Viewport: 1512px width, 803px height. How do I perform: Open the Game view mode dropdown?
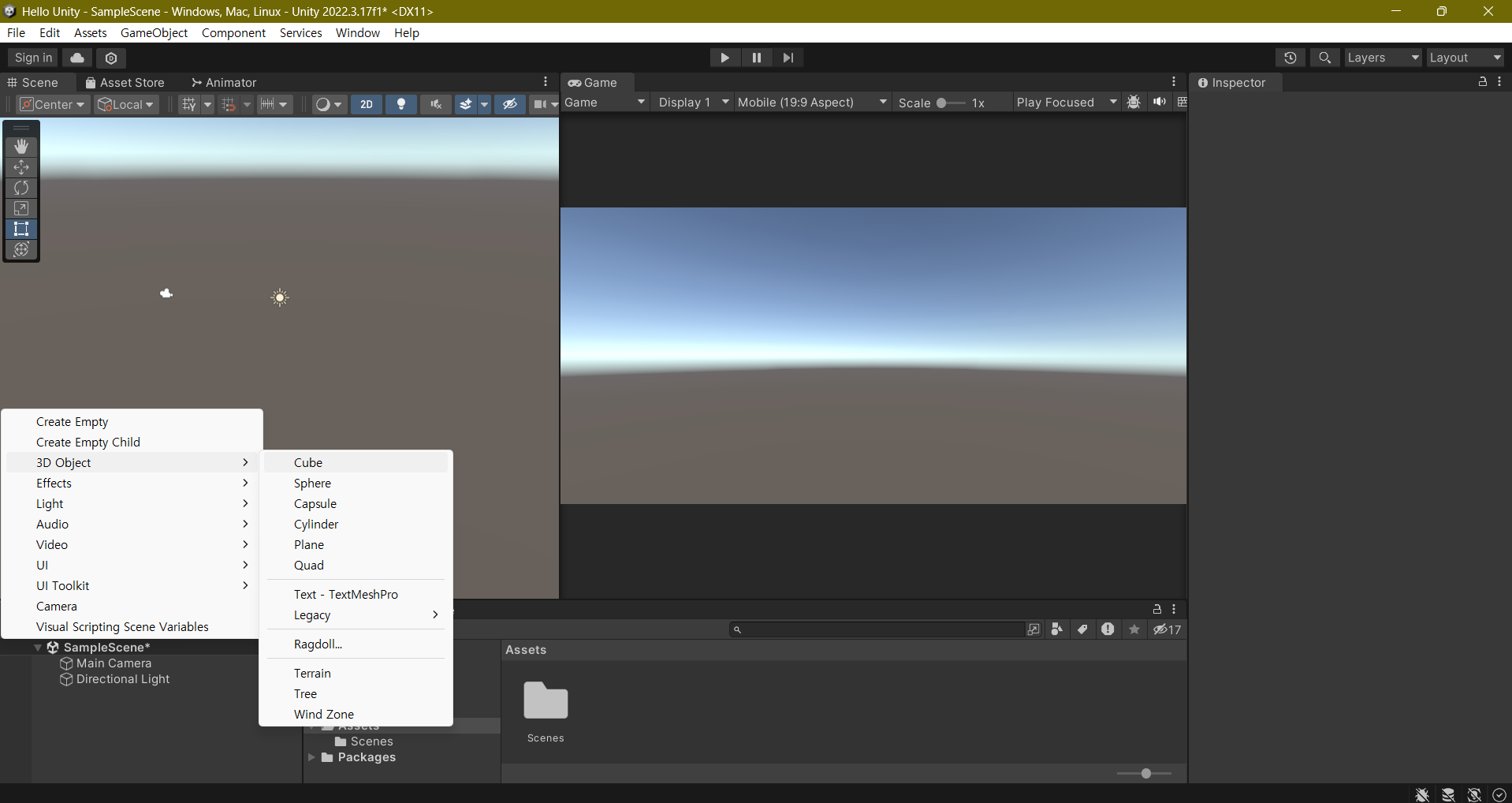605,103
